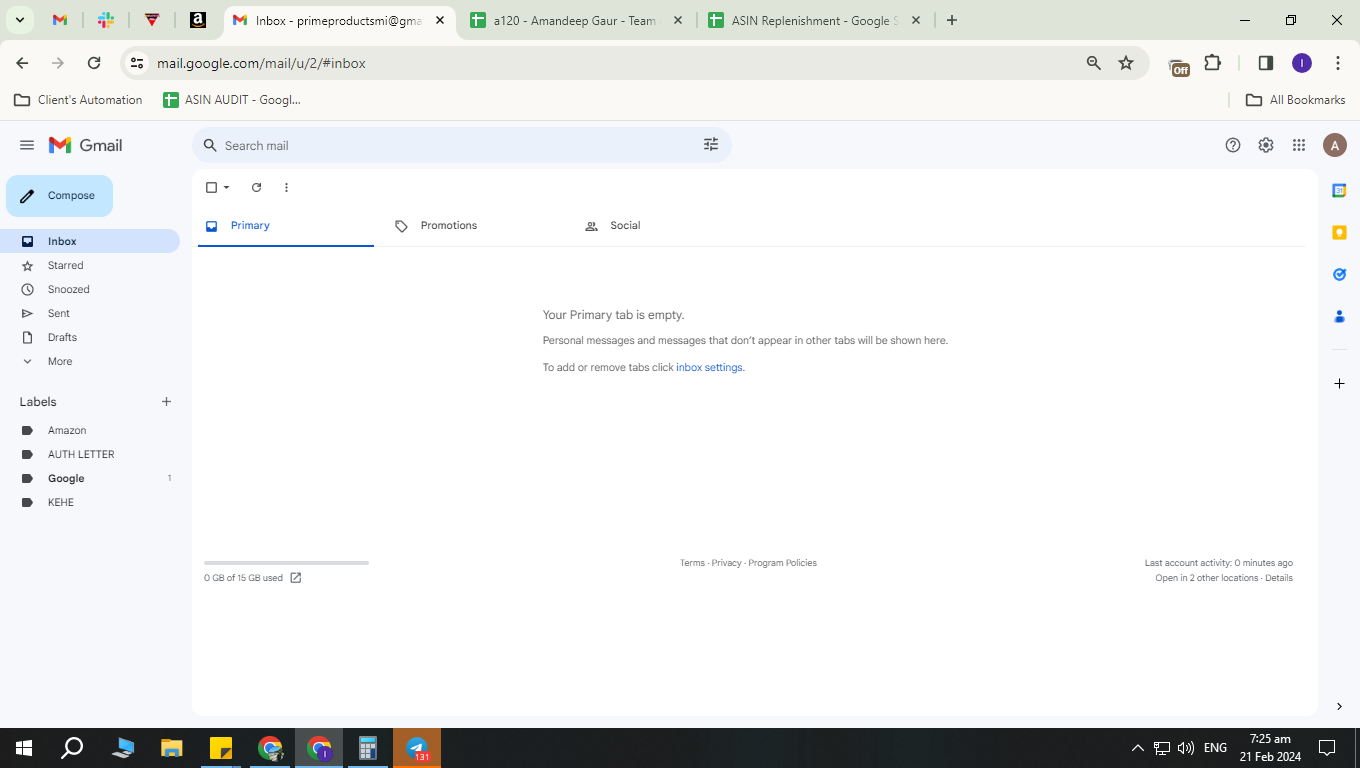Viewport: 1360px width, 768px height.
Task: Open Calculator from the taskbar
Action: click(368, 748)
